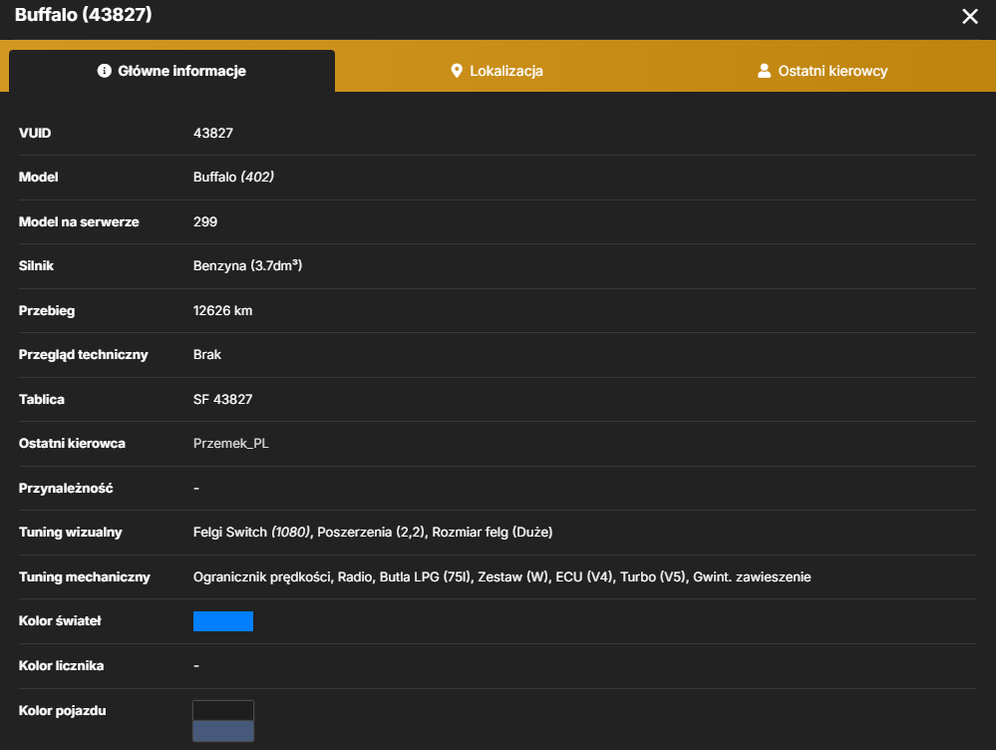Open the Przemek_PL driver profile link
The image size is (996, 750).
231,443
